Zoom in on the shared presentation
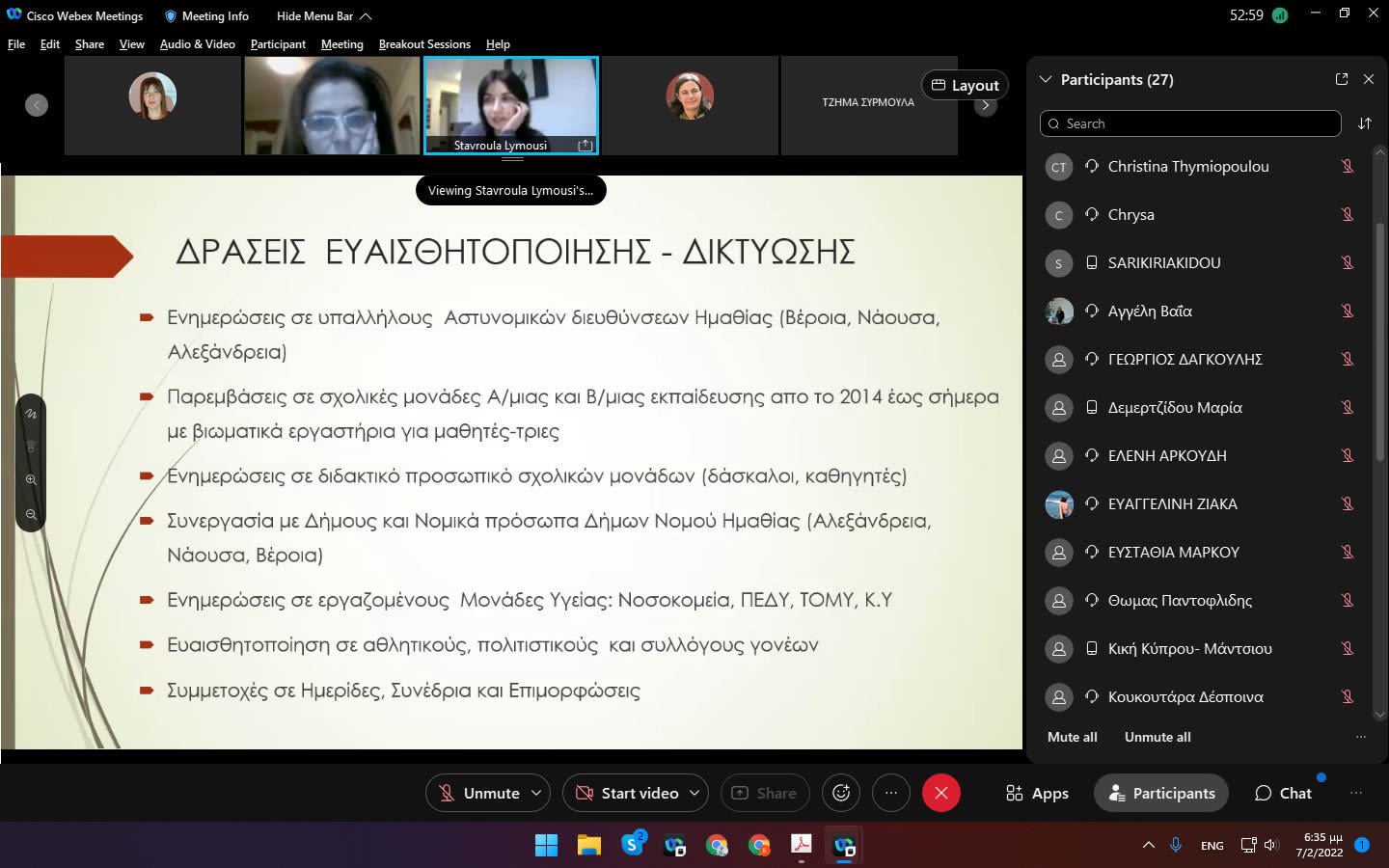The image size is (1389, 868). (31, 479)
